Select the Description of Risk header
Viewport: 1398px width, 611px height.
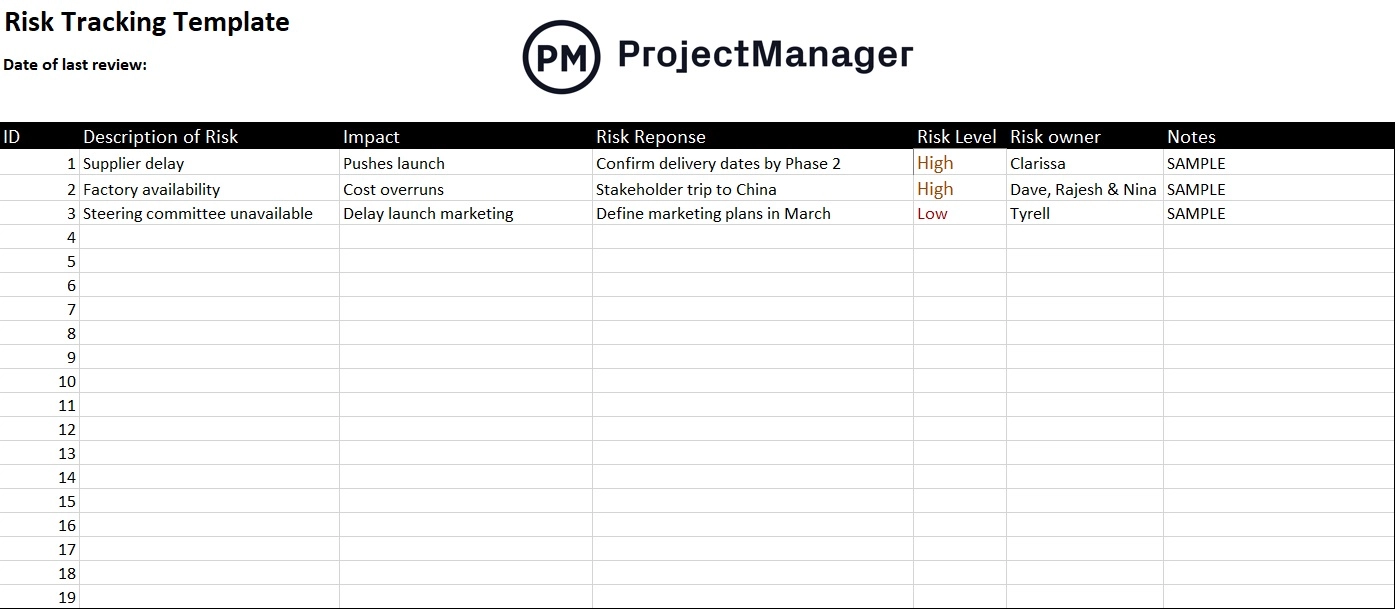tap(160, 137)
